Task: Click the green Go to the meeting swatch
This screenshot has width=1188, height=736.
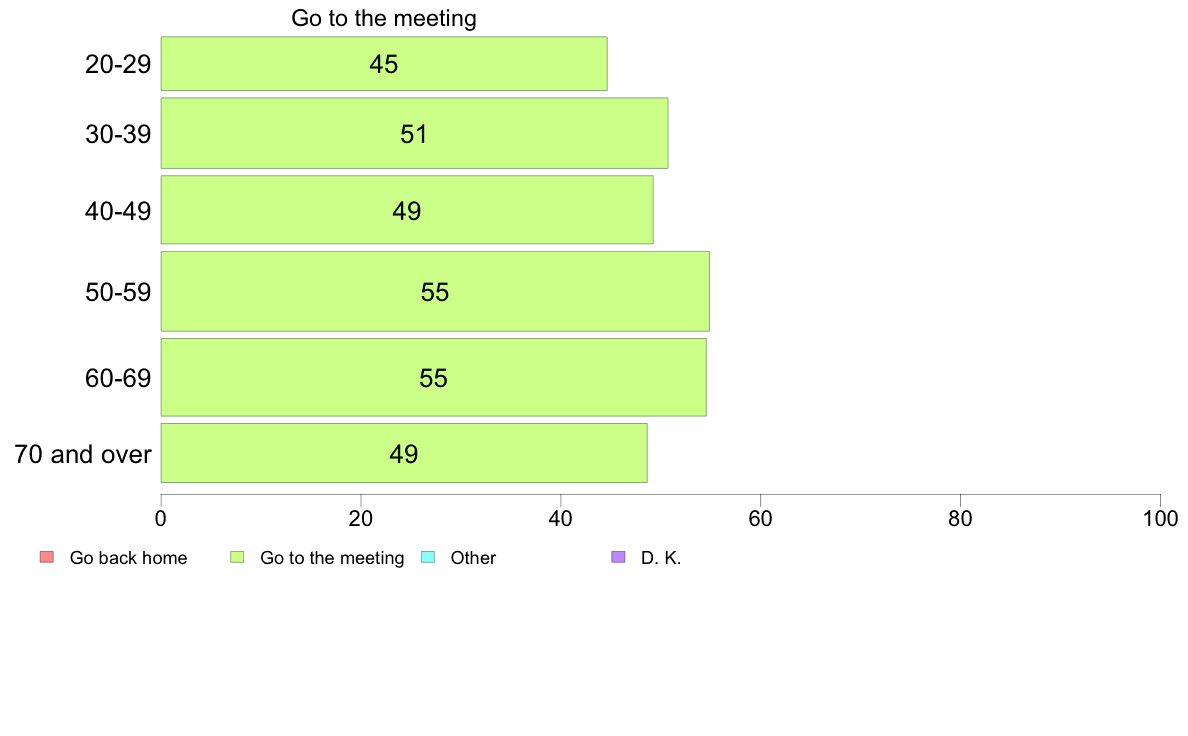Action: 237,557
